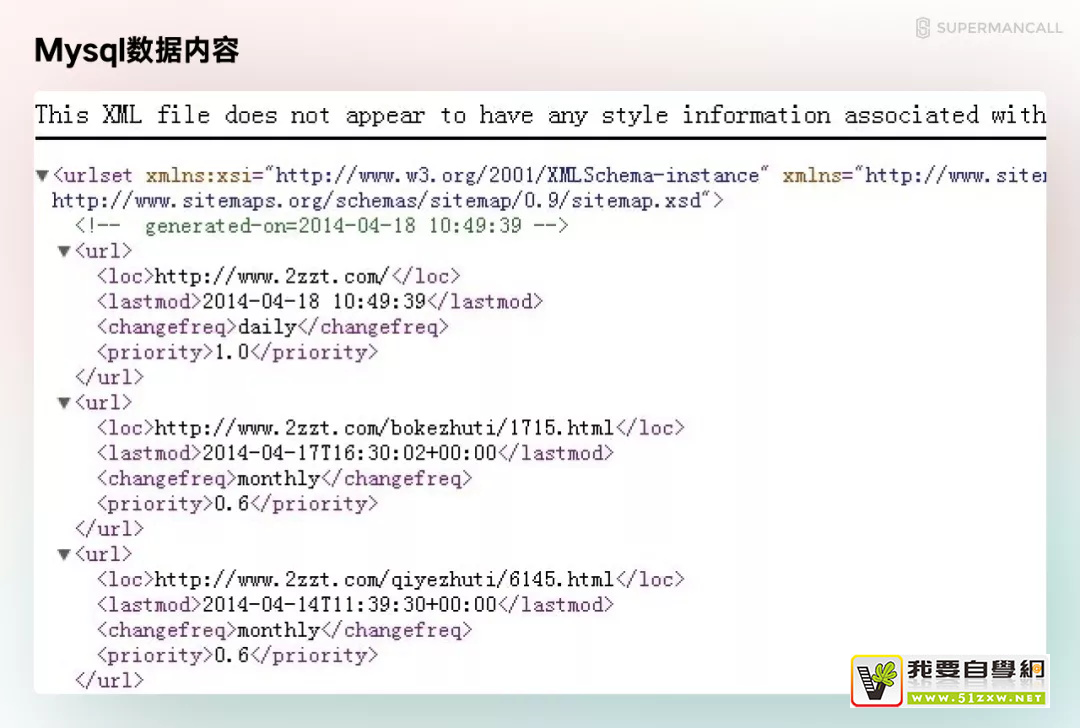Screen dimensions: 1080x728
Task: Click the bokezhuti/1715.html loc URL
Action: pyautogui.click(x=384, y=428)
